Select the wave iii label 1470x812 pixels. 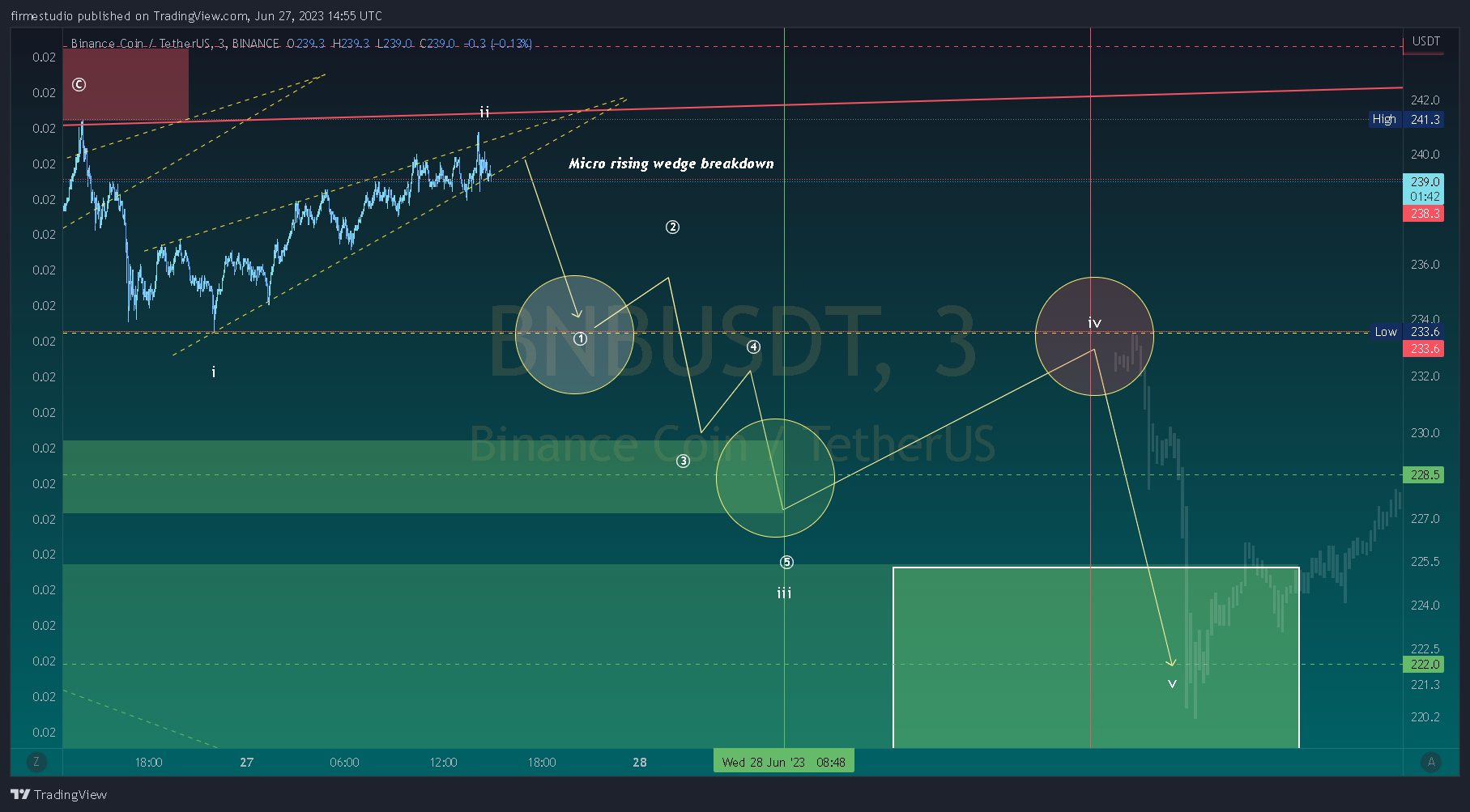click(784, 593)
